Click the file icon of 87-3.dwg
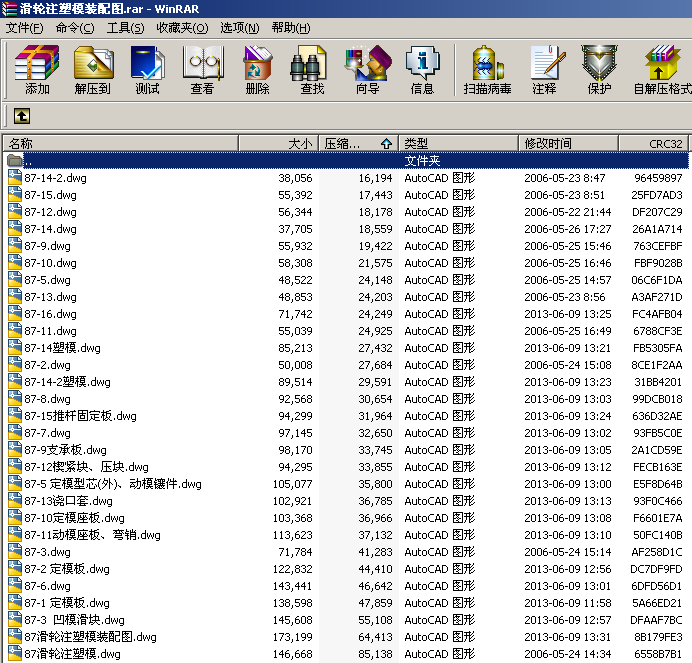This screenshot has height=663, width=692. coord(15,551)
